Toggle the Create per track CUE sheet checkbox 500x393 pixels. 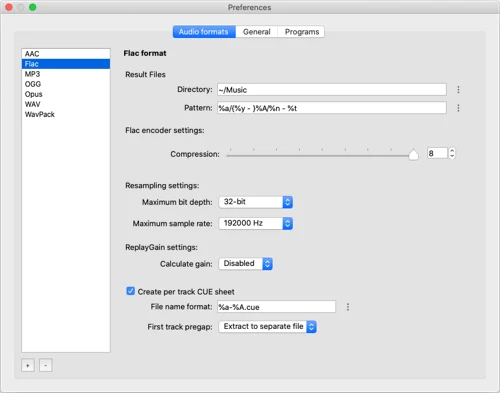130,291
